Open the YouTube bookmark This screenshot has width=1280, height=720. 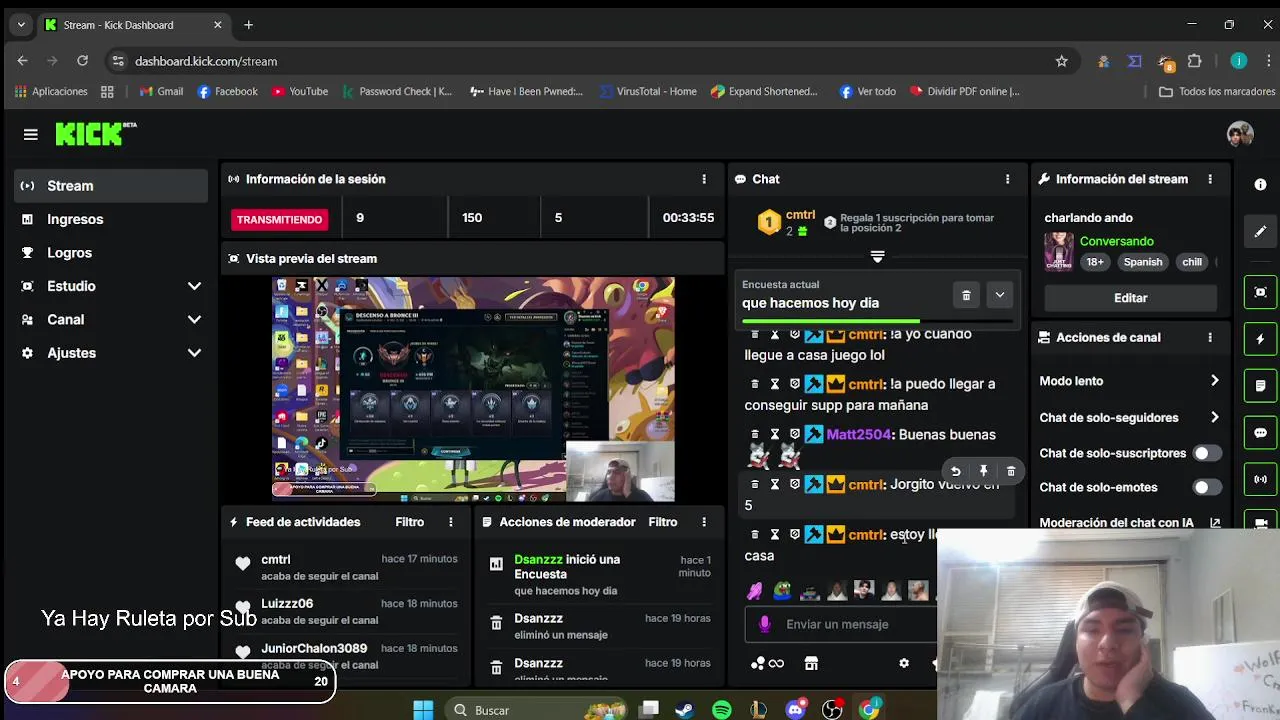point(300,91)
